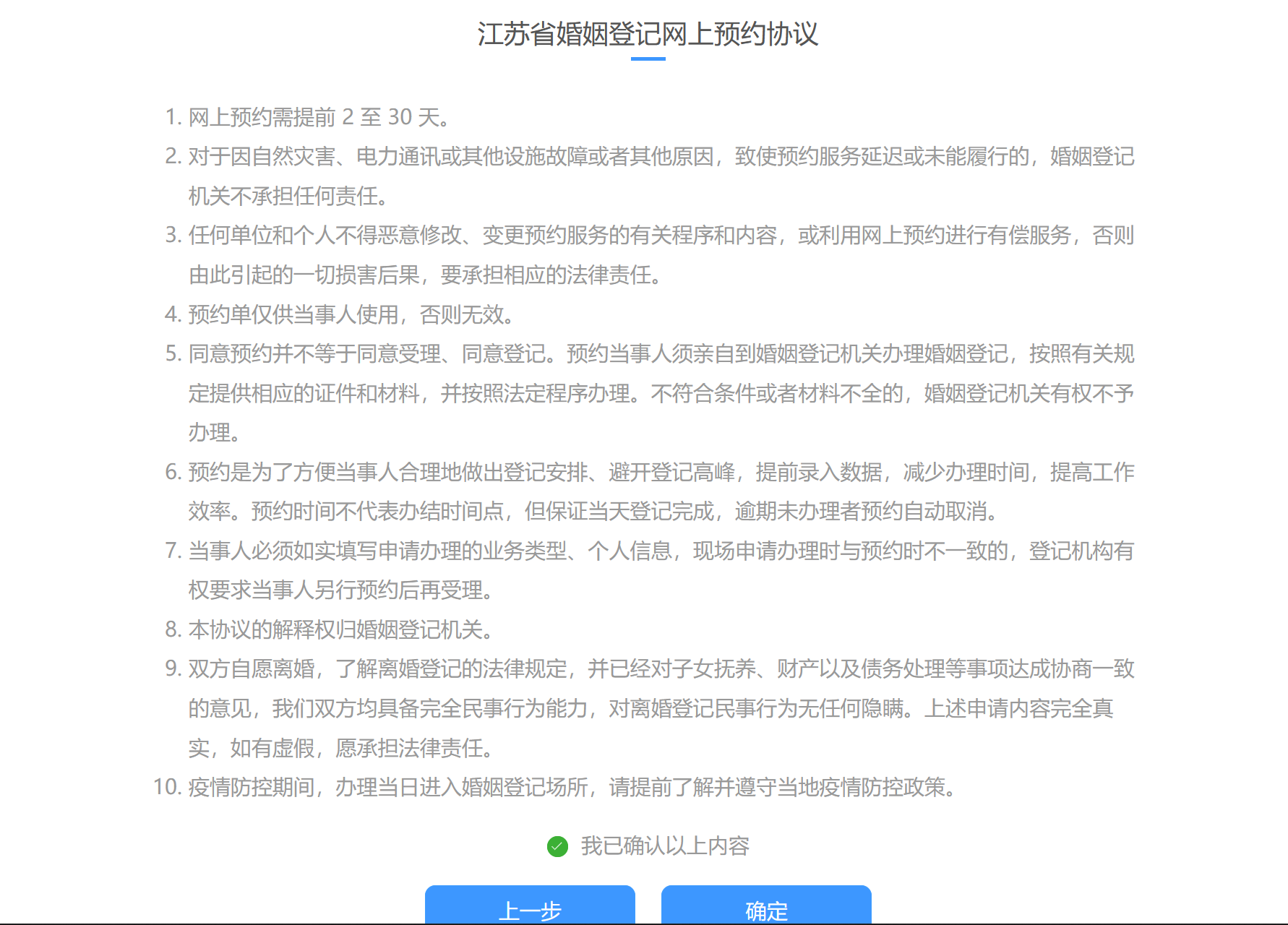Click the line 实，如有虚假，愿承担法律责任
1288x925 pixels.
343,748
